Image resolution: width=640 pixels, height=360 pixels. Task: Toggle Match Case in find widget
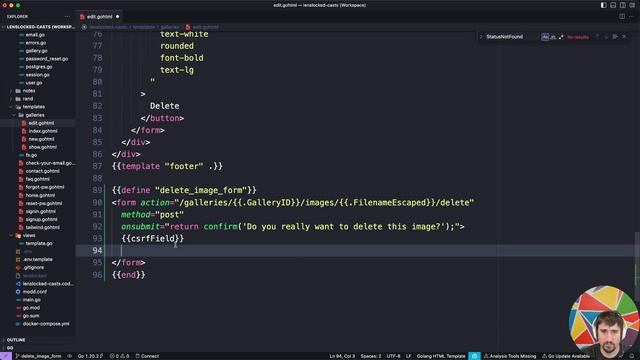(545, 37)
